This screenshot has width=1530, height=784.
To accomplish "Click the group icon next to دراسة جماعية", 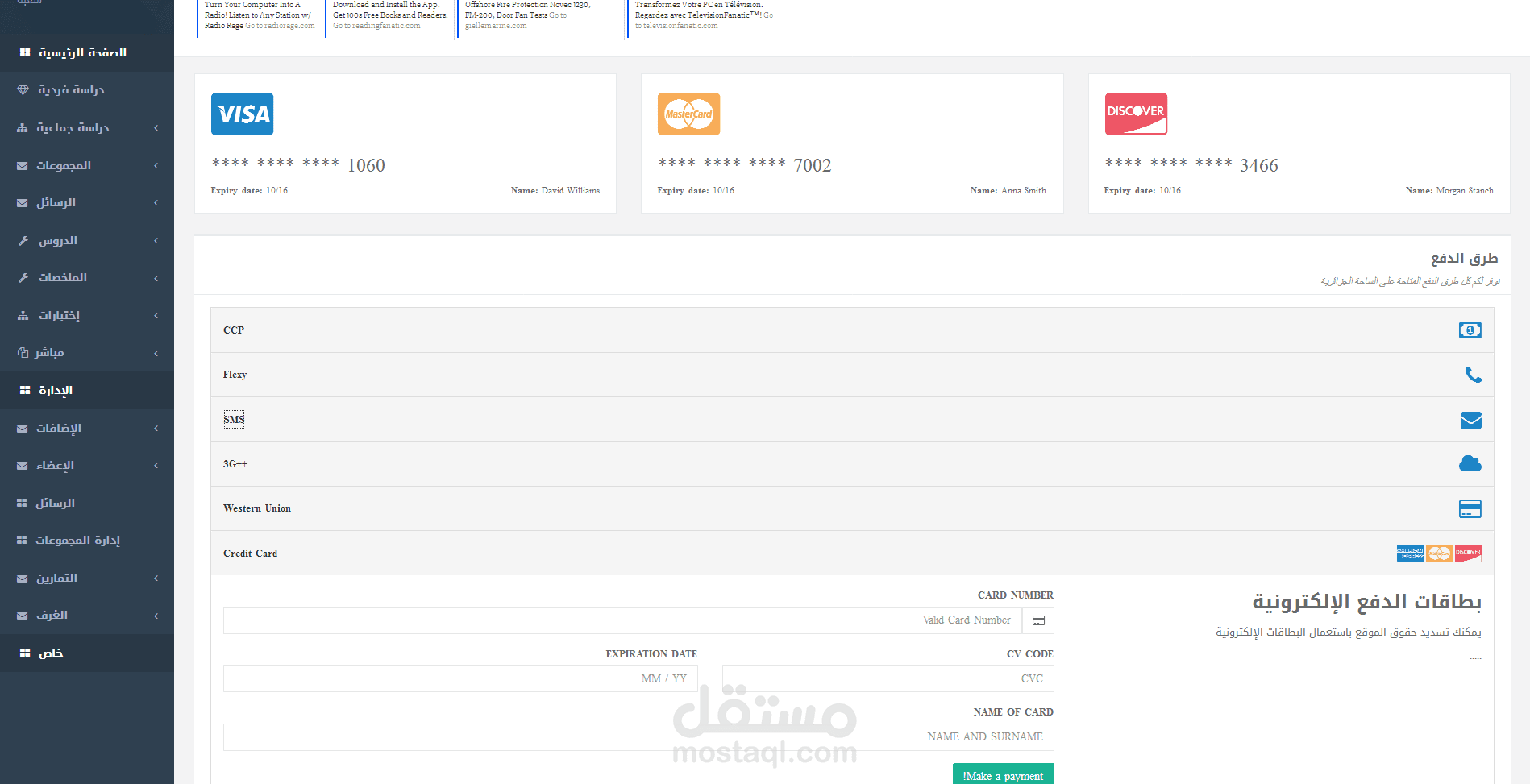I will (x=23, y=128).
